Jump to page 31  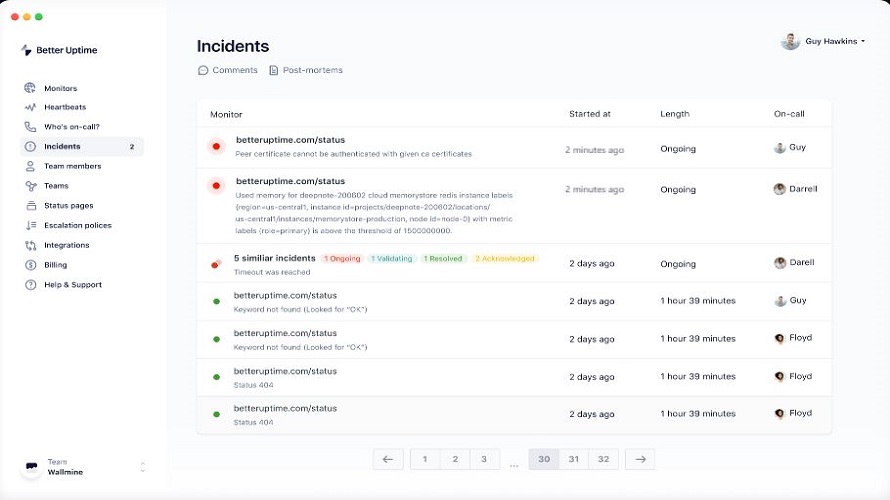574,459
